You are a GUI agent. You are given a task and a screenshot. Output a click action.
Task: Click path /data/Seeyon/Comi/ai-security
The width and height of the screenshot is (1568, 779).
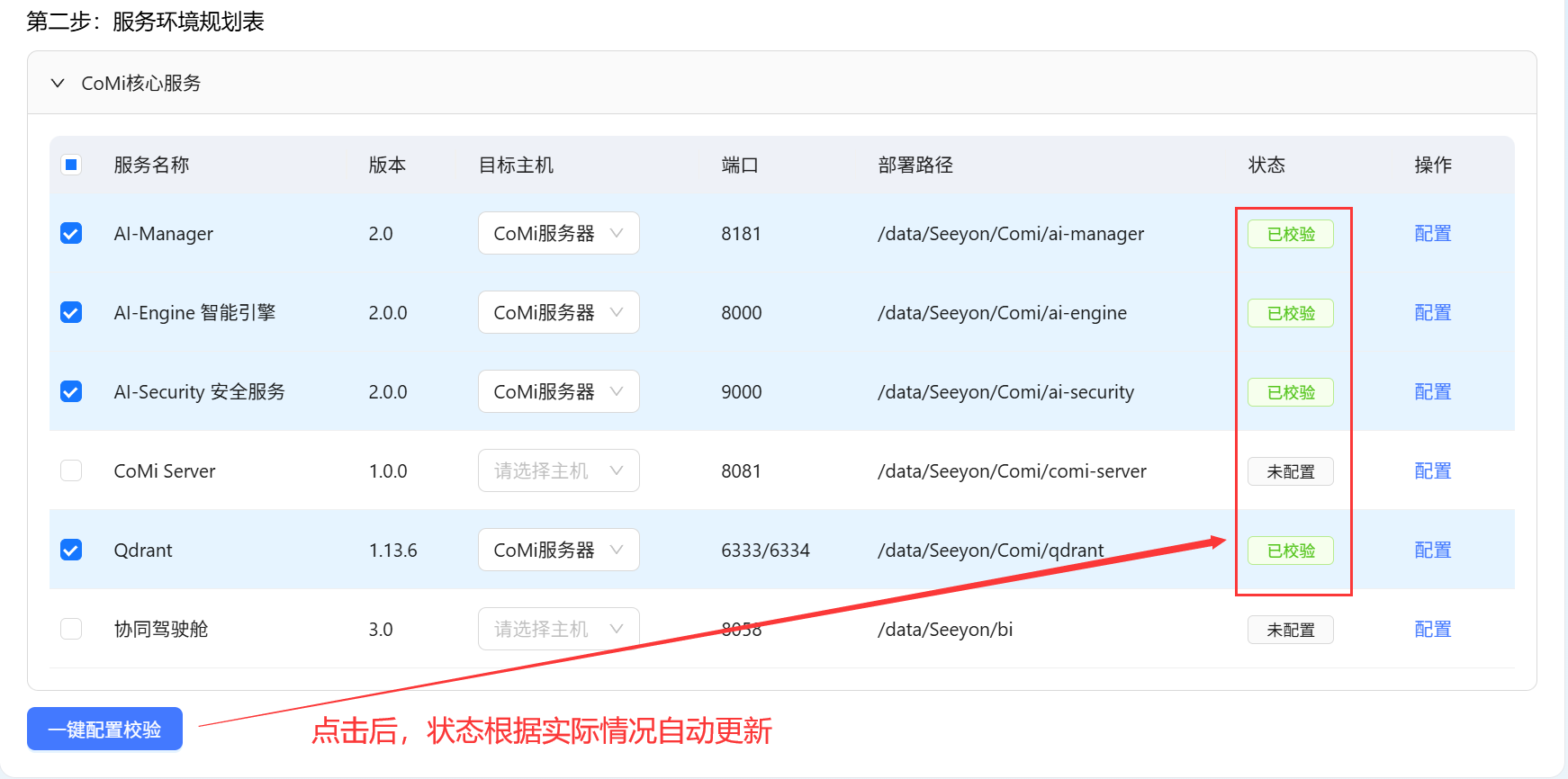pyautogui.click(x=1006, y=392)
